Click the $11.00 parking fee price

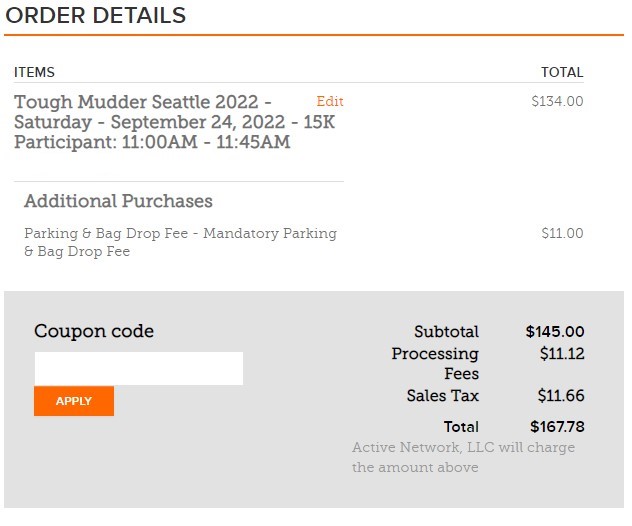(562, 233)
